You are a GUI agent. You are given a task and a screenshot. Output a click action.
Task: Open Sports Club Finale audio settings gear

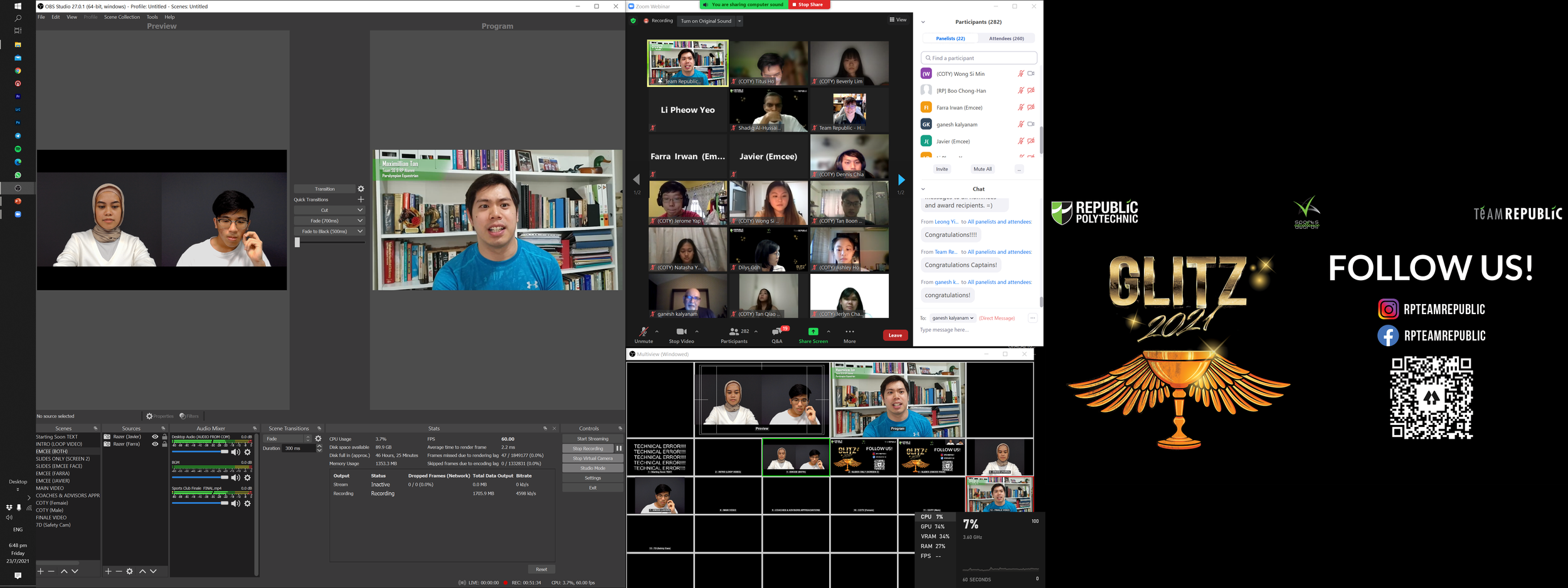(x=248, y=503)
